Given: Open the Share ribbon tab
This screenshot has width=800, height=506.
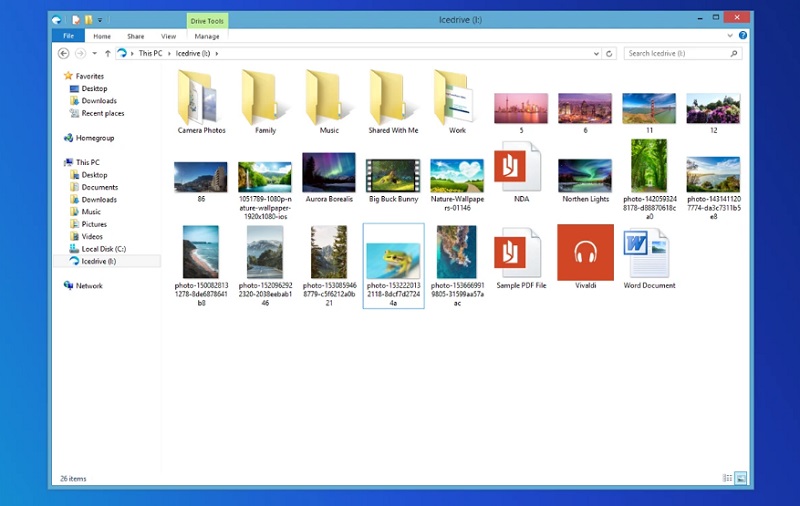Looking at the screenshot, I should tap(135, 36).
